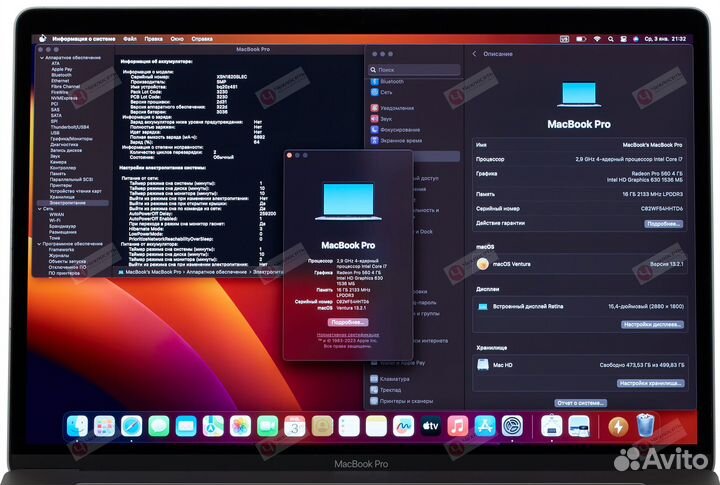Open Messages app in the Dock
This screenshot has width=720, height=485.
(x=159, y=426)
